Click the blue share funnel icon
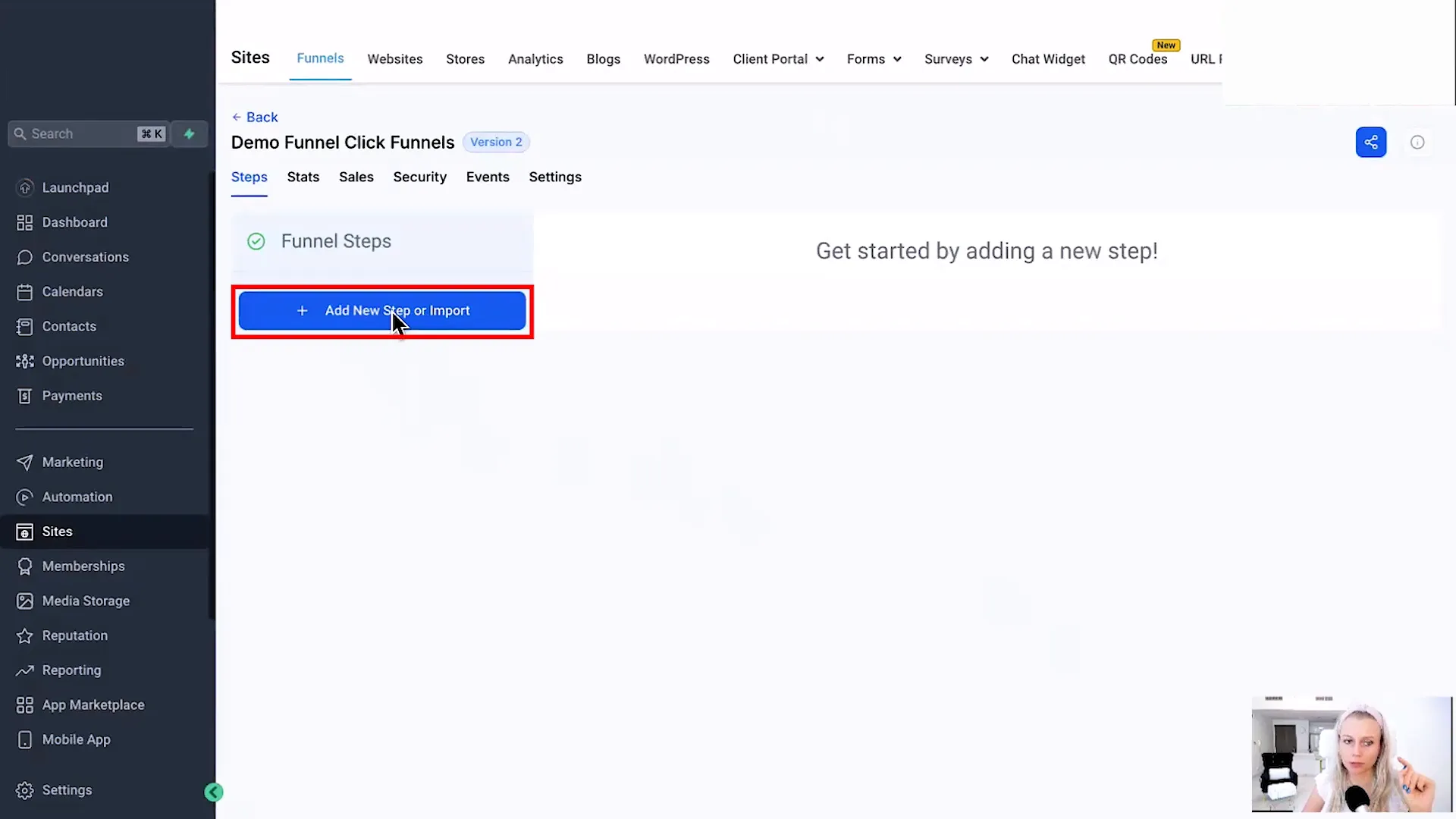Screen dimensions: 1456x819 1371,143
